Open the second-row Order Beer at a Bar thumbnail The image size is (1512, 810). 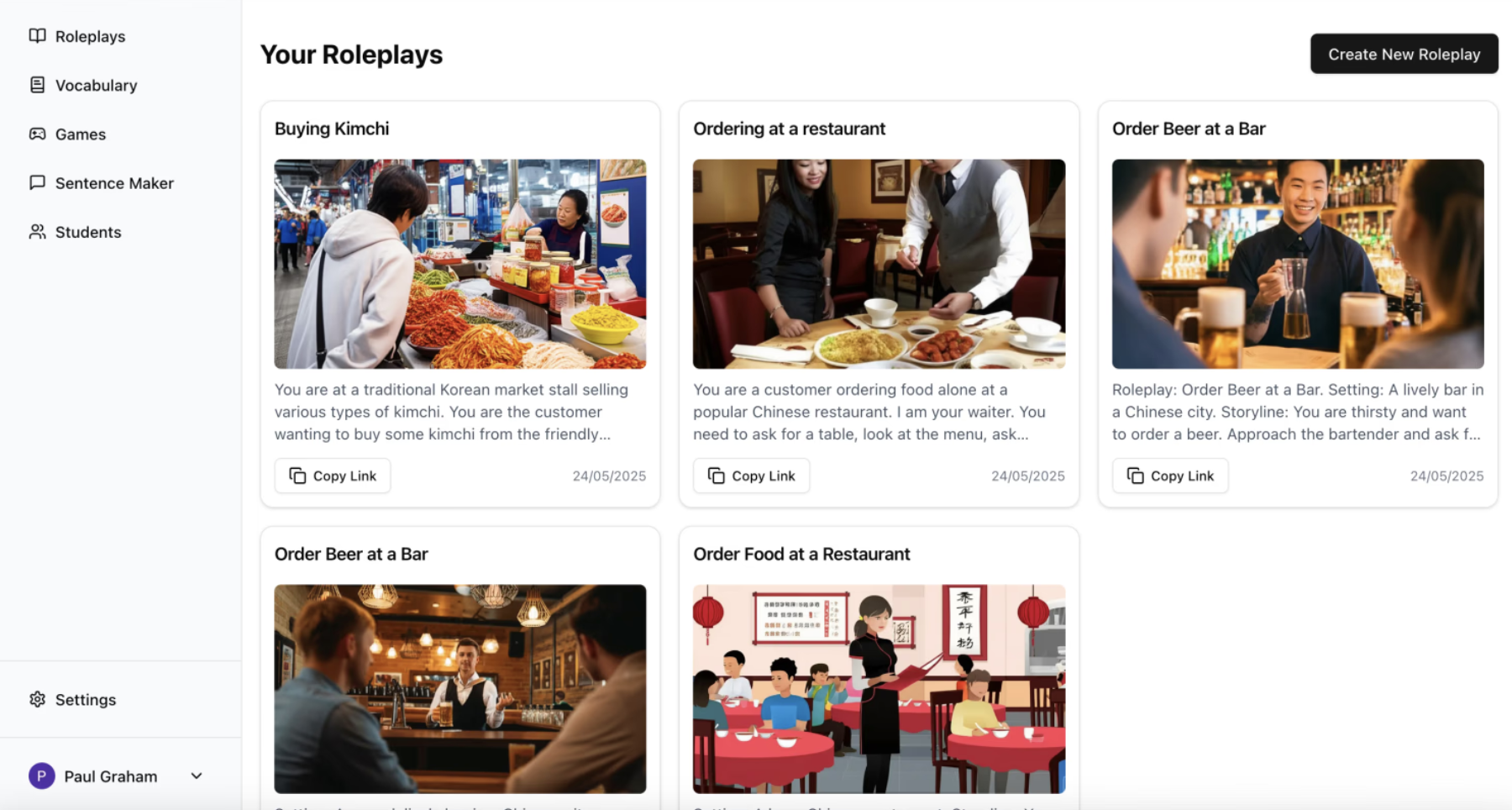click(460, 689)
